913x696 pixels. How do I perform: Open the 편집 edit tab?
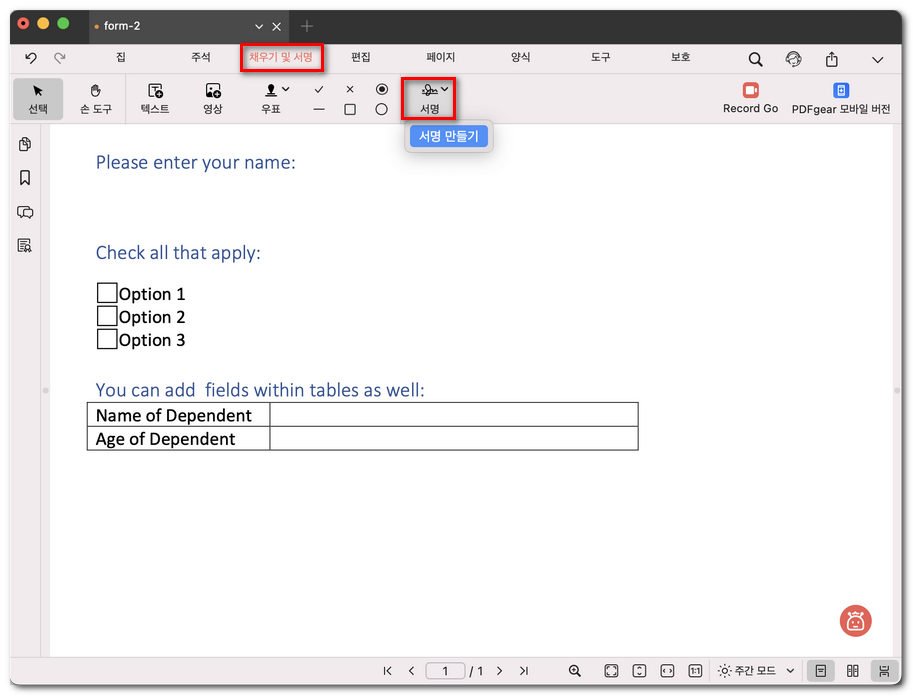[361, 58]
